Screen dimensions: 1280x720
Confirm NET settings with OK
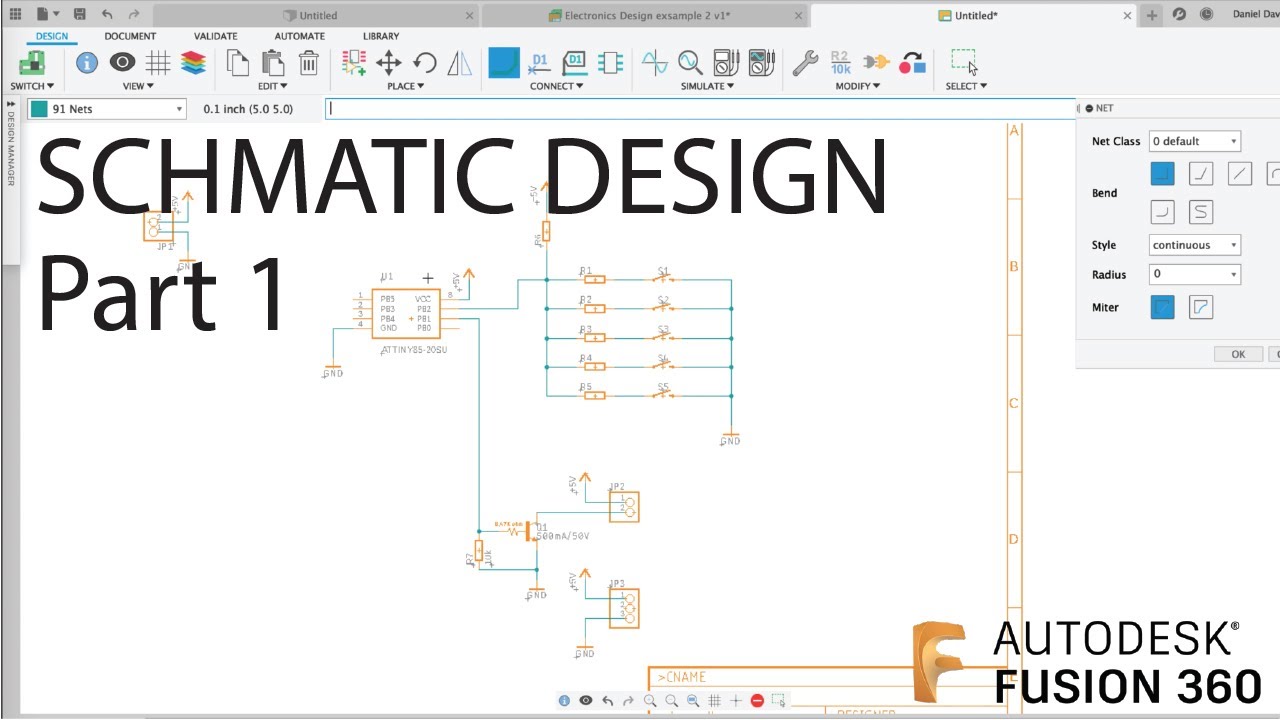[x=1238, y=354]
